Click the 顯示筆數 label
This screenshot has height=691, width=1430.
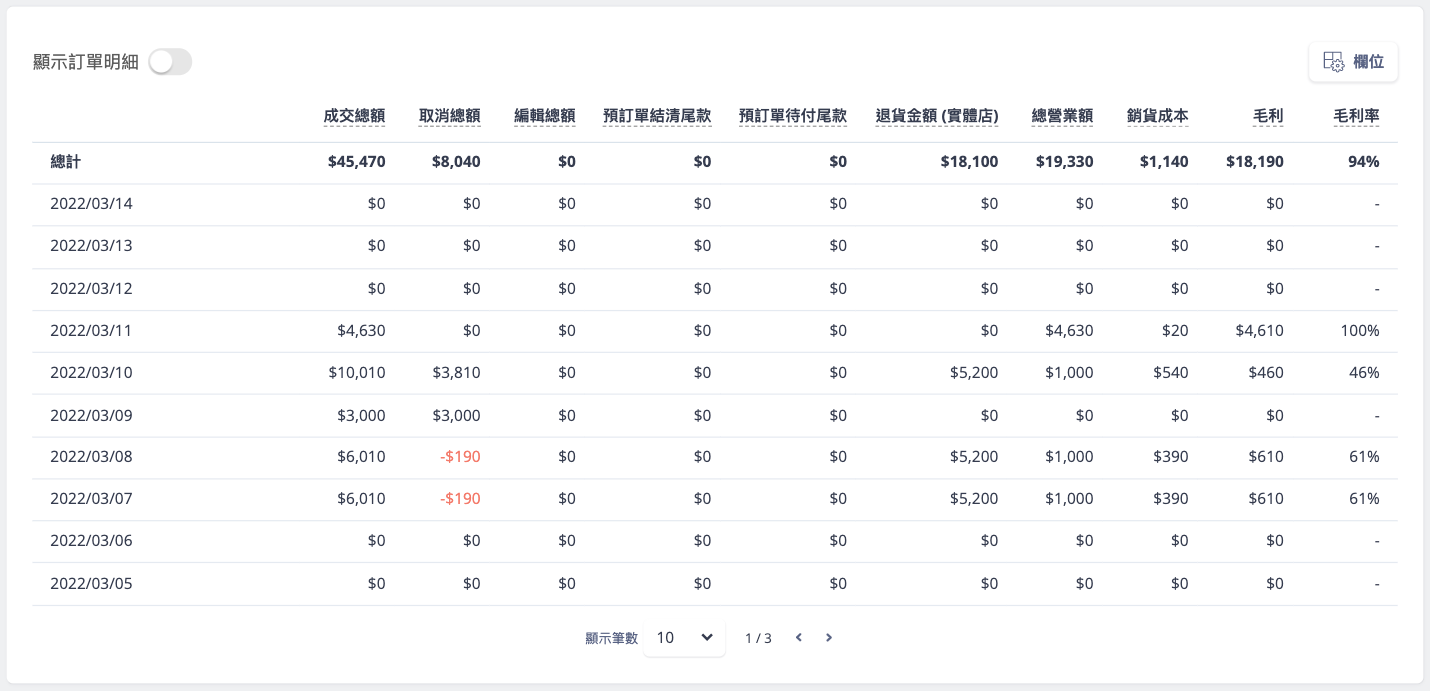pyautogui.click(x=611, y=638)
